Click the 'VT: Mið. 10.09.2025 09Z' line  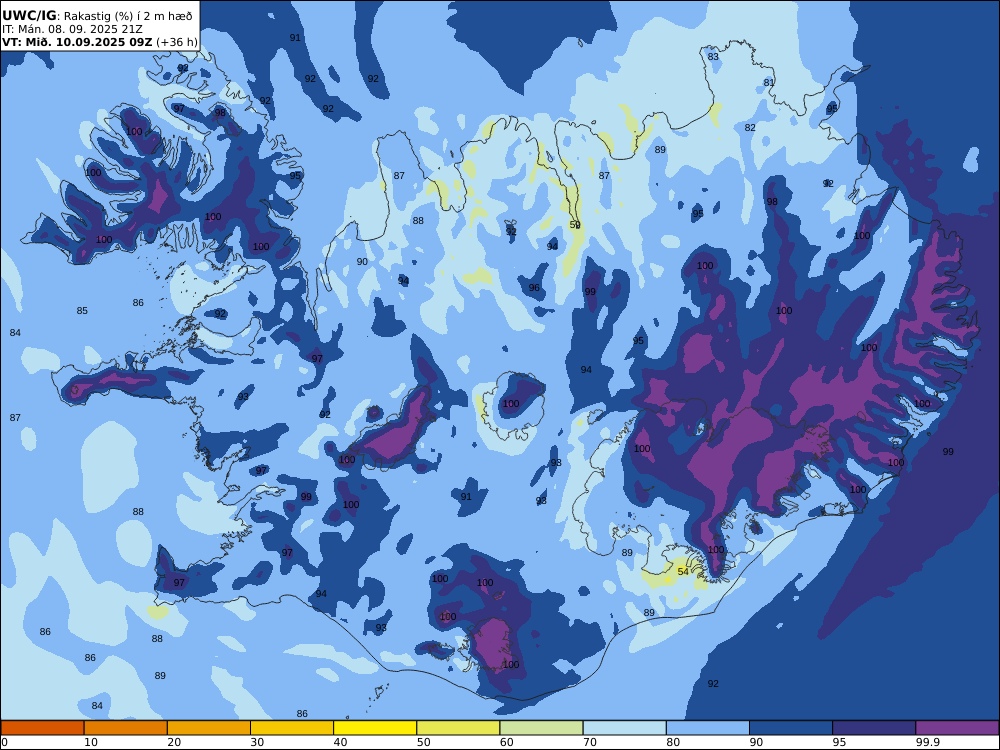[x=99, y=42]
